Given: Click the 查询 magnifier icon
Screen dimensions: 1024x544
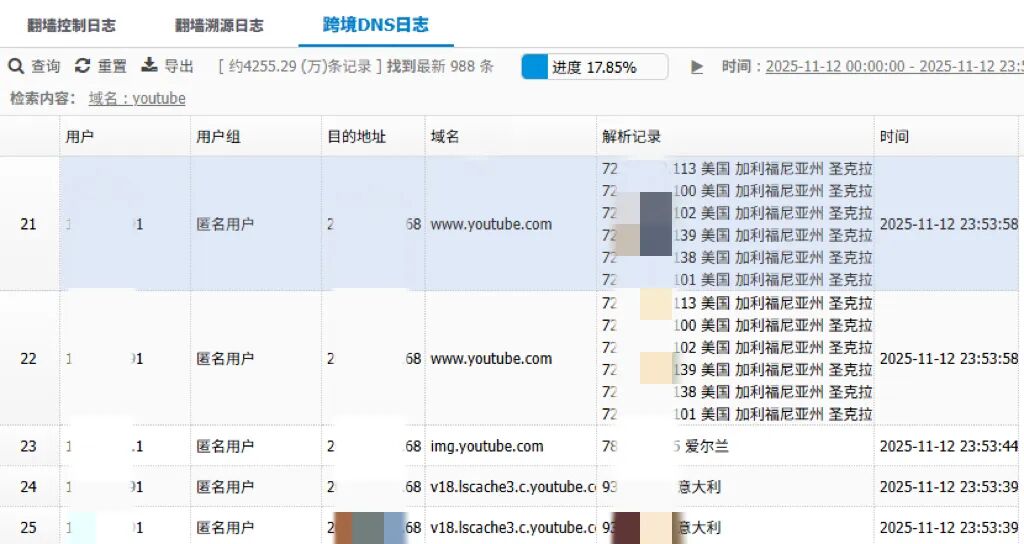Looking at the screenshot, I should [16, 66].
